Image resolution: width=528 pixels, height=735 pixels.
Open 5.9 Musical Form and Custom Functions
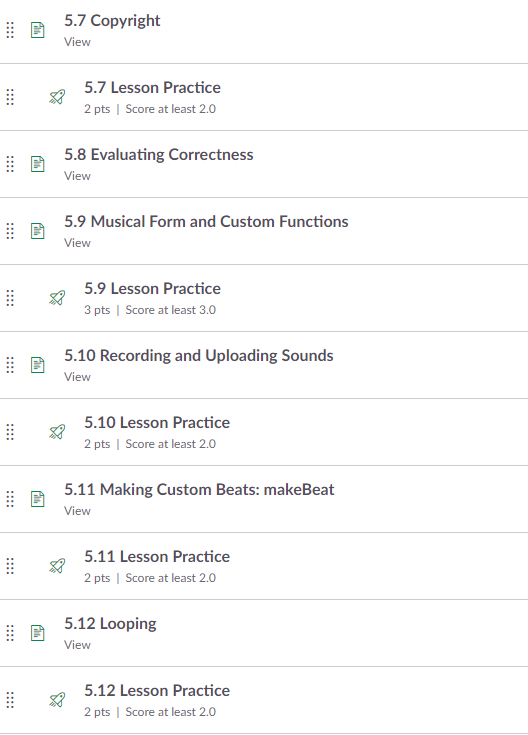(x=206, y=222)
